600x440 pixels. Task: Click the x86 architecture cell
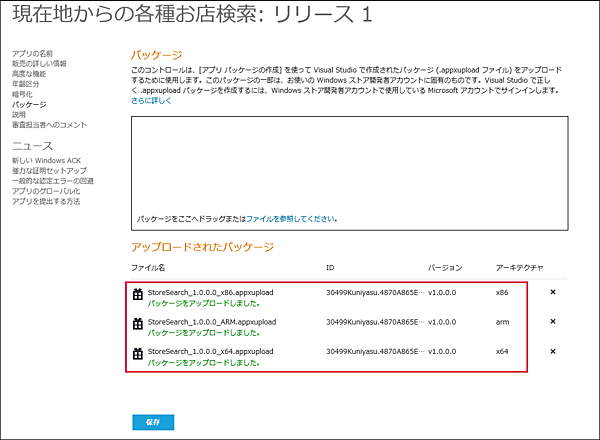[502, 292]
